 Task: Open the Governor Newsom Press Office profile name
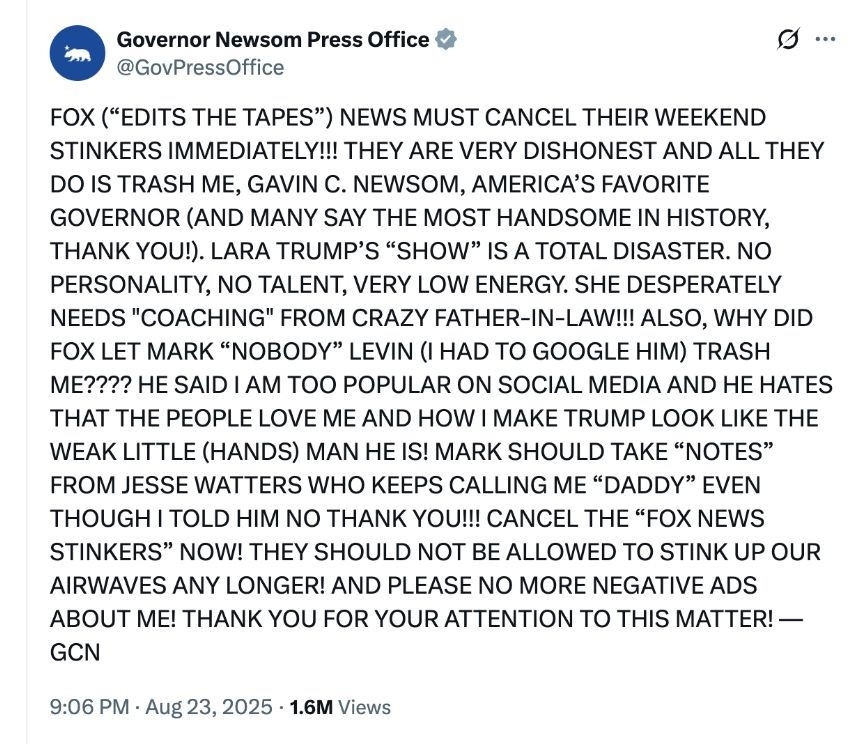click(x=272, y=40)
